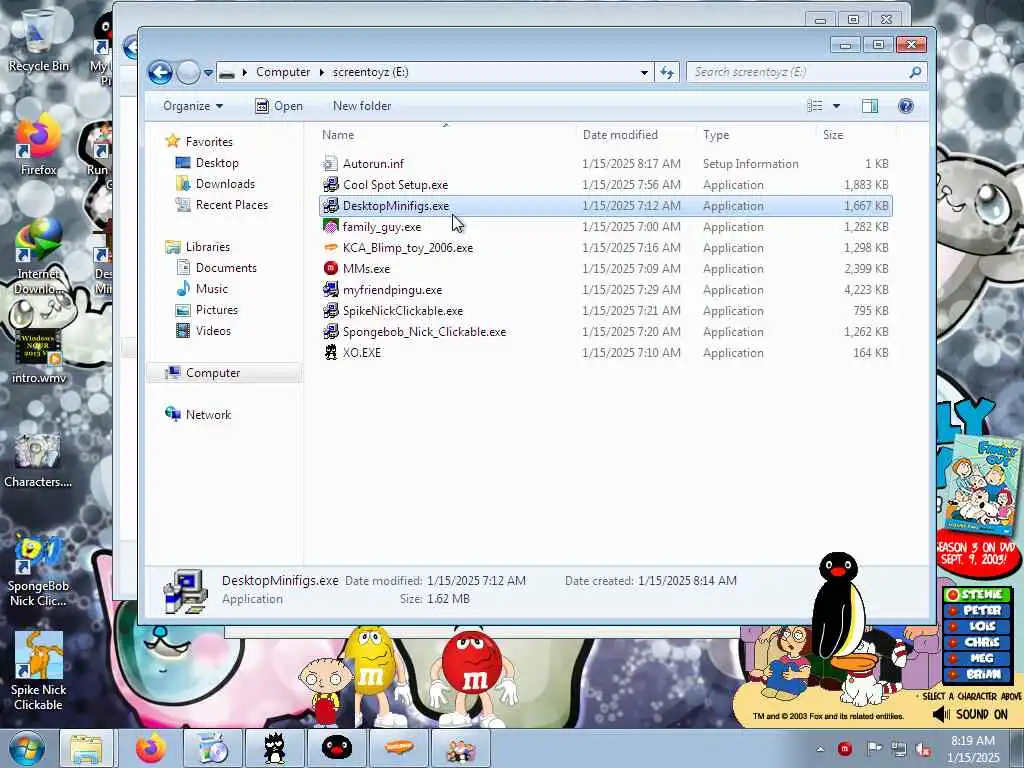Screen dimensions: 1024x768
Task: Click the Change your view icon
Action: pos(814,106)
